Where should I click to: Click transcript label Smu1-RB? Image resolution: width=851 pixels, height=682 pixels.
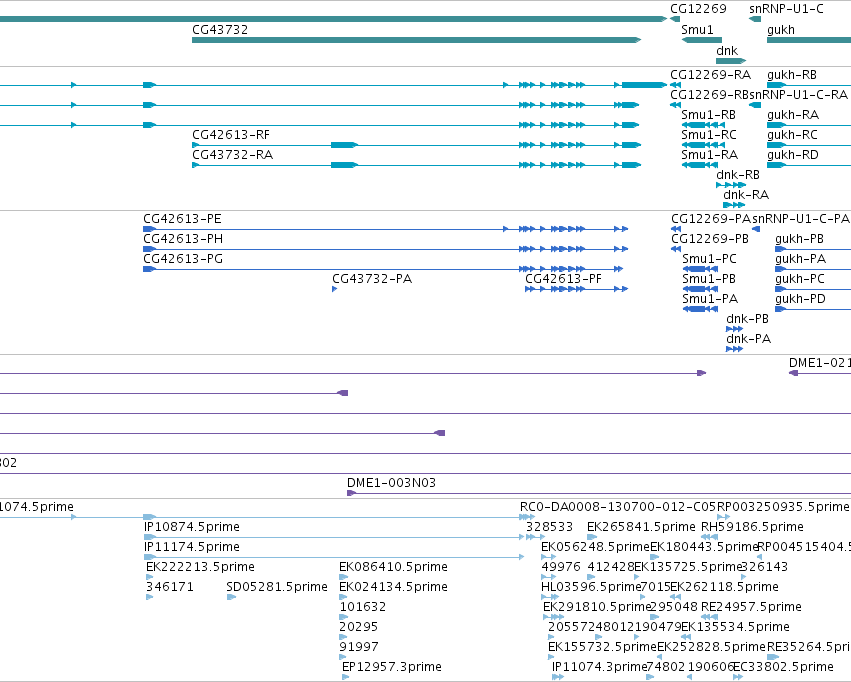coord(708,115)
